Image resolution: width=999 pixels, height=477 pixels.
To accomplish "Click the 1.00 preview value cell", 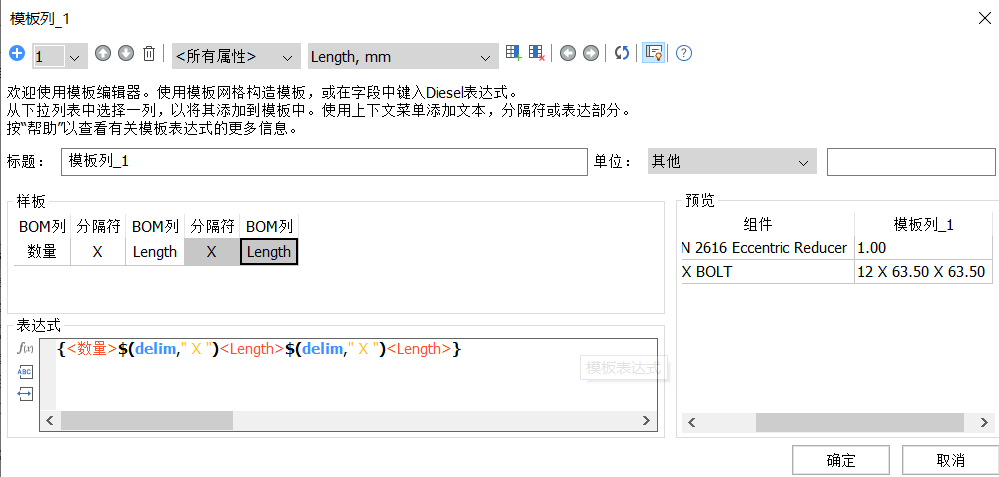I will [x=923, y=248].
